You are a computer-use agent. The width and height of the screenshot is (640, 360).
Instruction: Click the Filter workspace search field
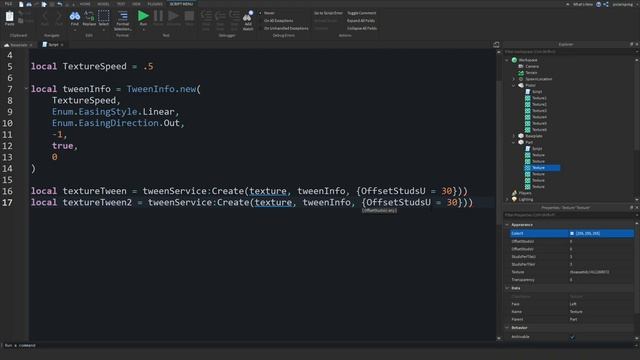[568, 52]
